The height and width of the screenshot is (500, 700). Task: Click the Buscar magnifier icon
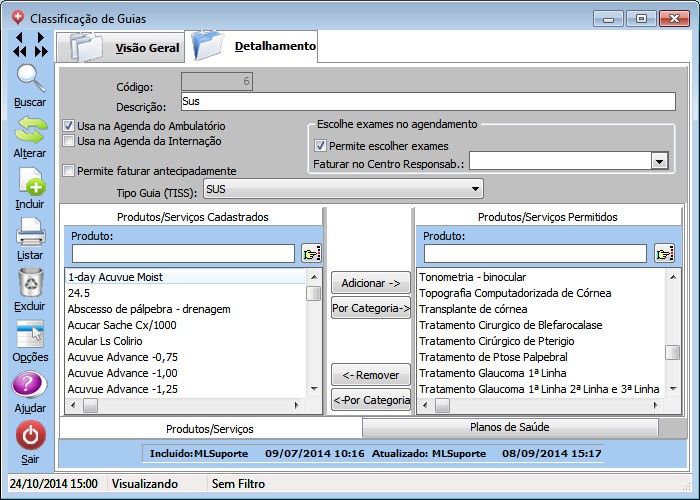click(x=30, y=79)
